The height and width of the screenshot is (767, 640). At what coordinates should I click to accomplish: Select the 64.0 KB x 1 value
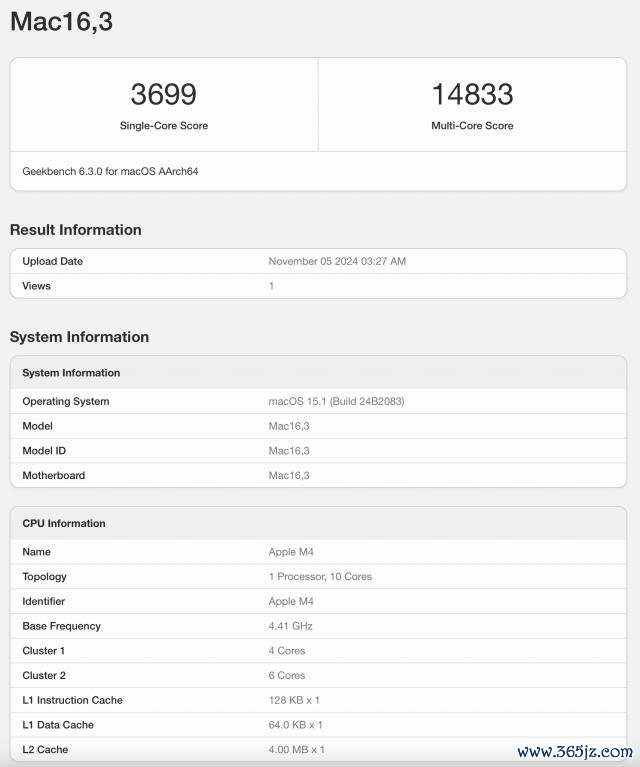click(296, 725)
